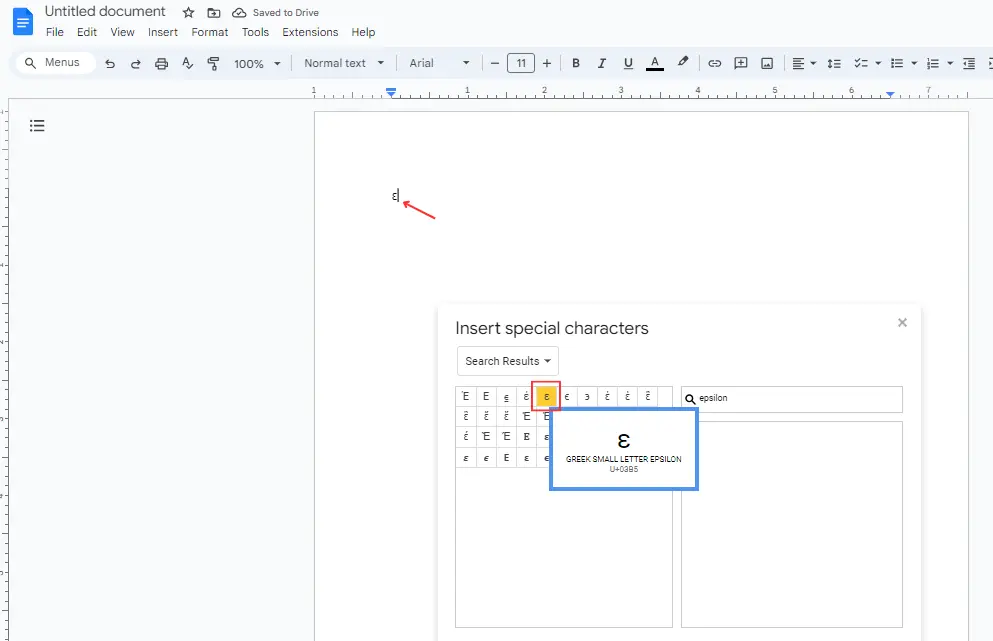Close the Insert special characters dialog

point(902,323)
